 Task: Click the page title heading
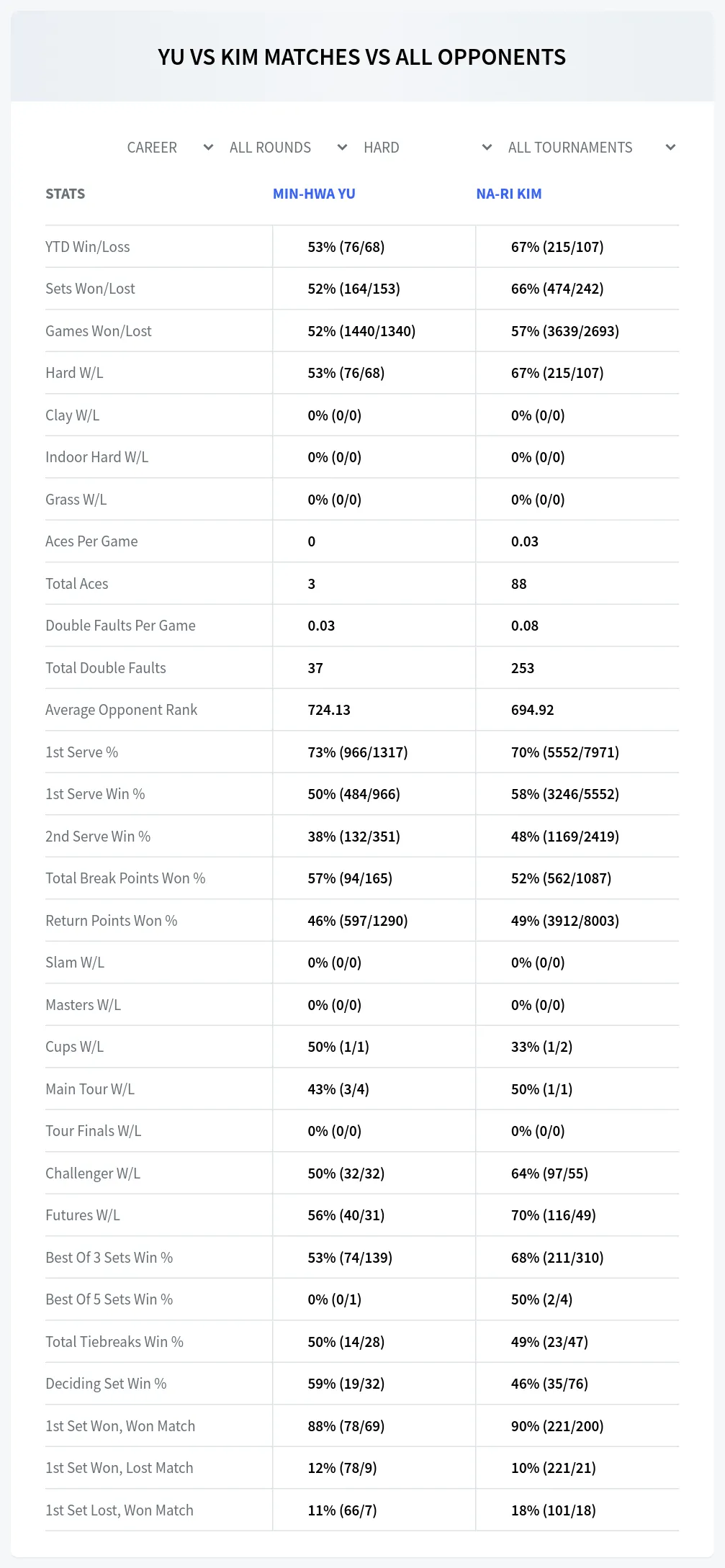pyautogui.click(x=362, y=57)
